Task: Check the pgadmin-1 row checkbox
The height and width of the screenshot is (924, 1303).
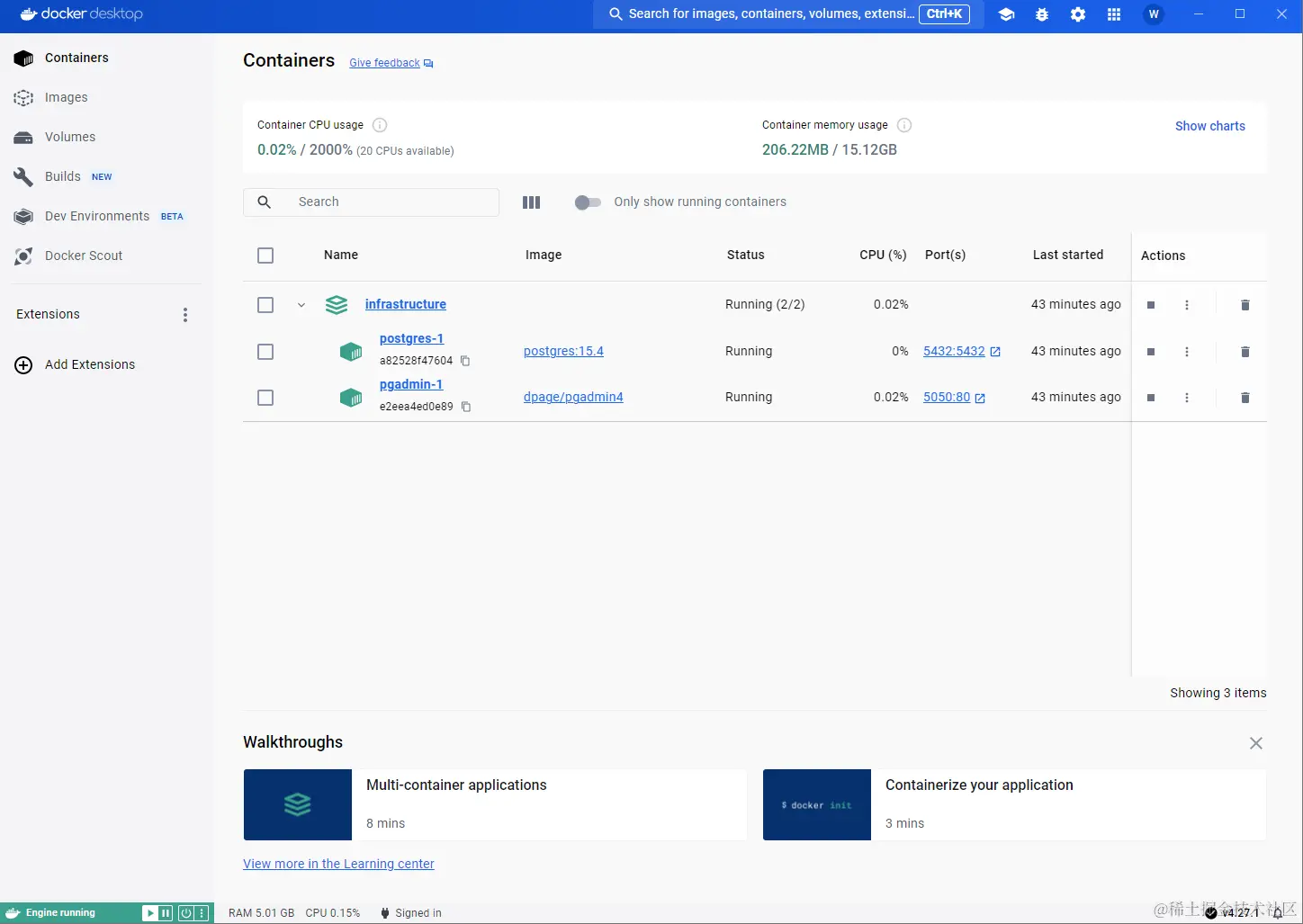Action: 265,398
